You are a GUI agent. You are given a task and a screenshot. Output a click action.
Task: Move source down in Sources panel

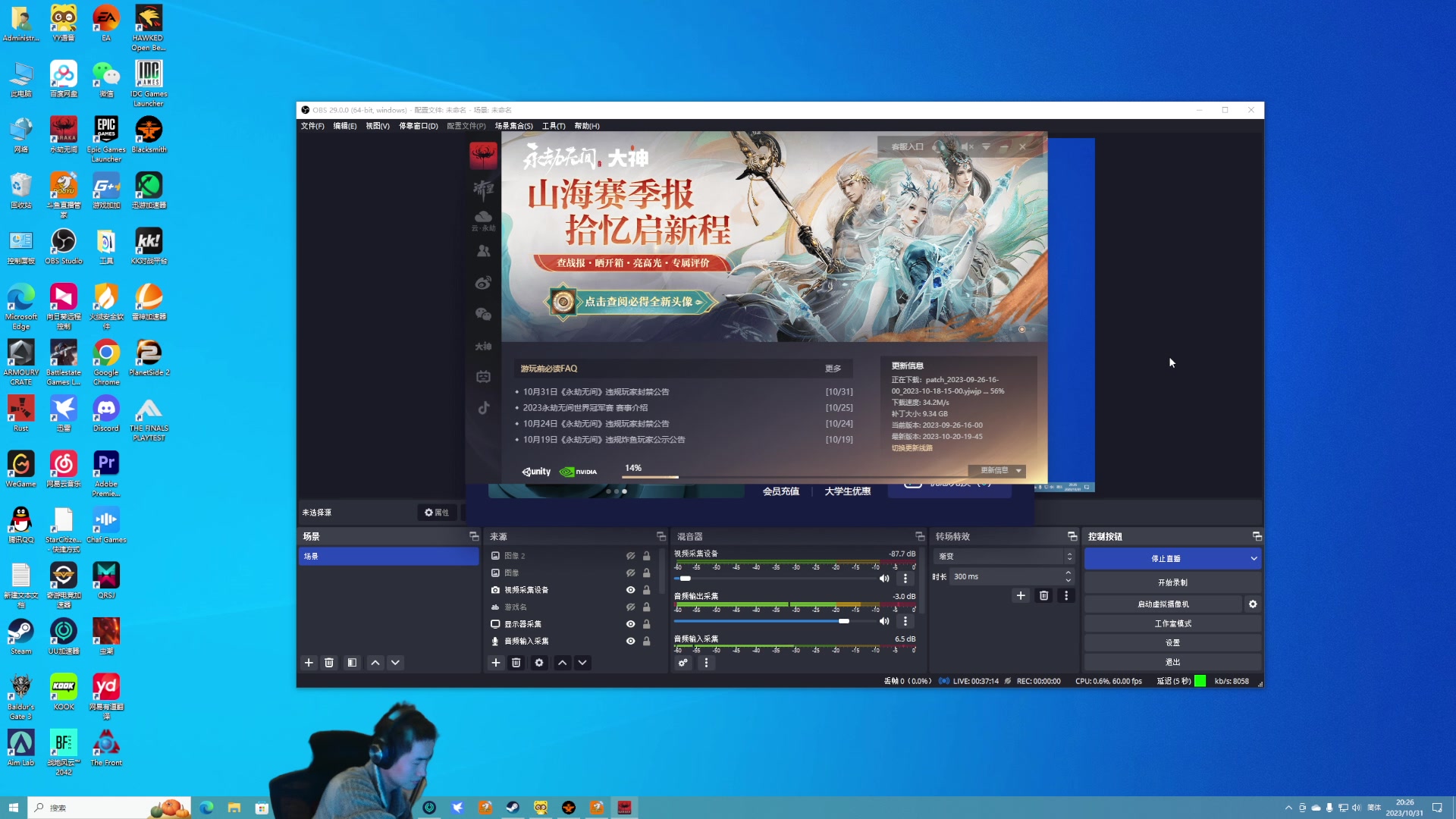click(x=582, y=663)
